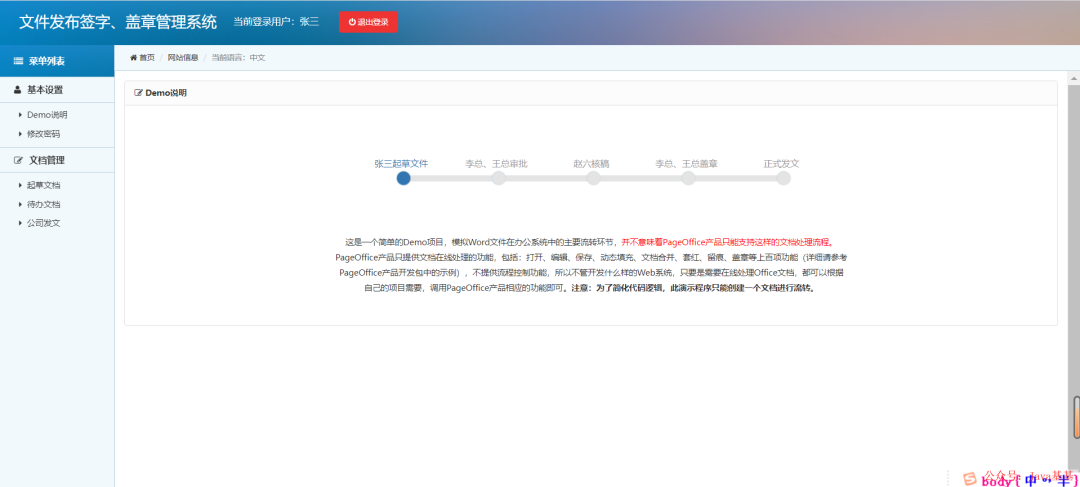Open the 待办文档 sidebar item
Image resolution: width=1080 pixels, height=487 pixels.
click(43, 205)
